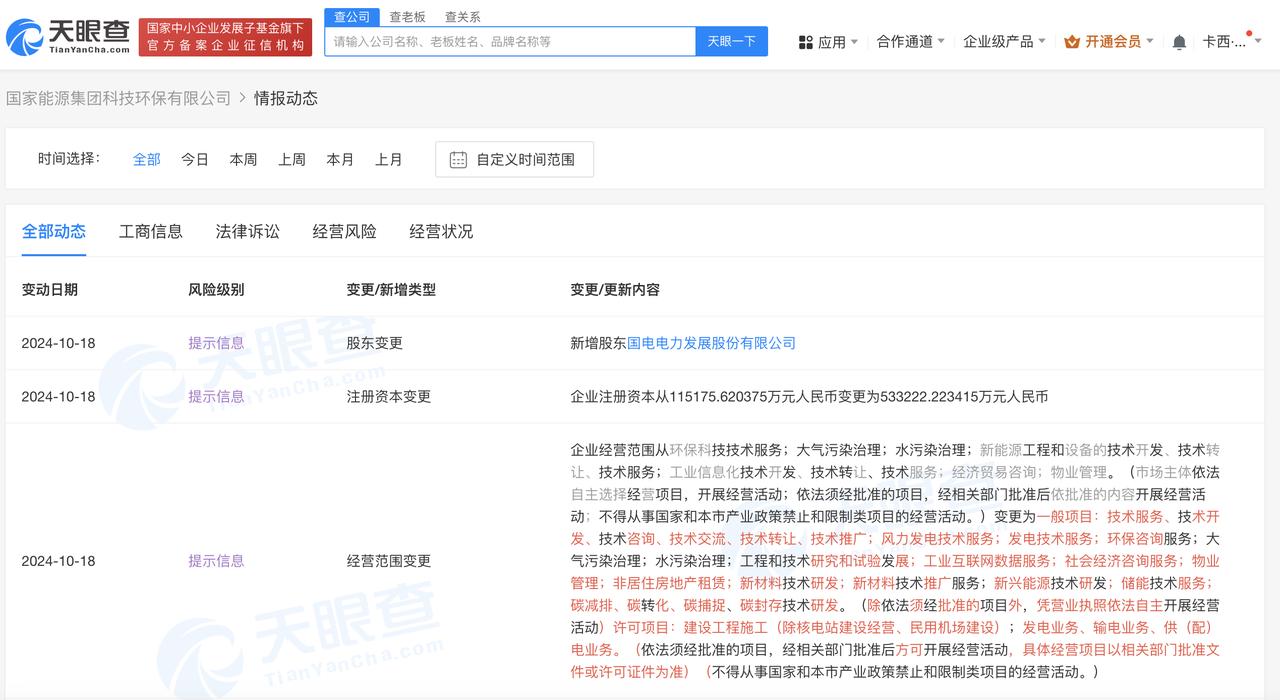This screenshot has height=700, width=1280.
Task: Open 国家能源集团科技环保有限公司 breadcrumb link
Action: coord(119,98)
